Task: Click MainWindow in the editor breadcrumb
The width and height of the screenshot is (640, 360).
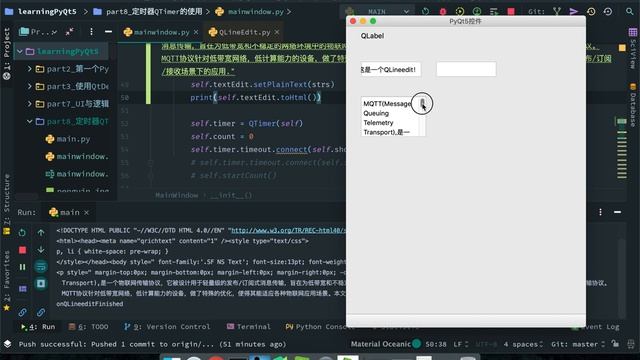Action: (176, 195)
